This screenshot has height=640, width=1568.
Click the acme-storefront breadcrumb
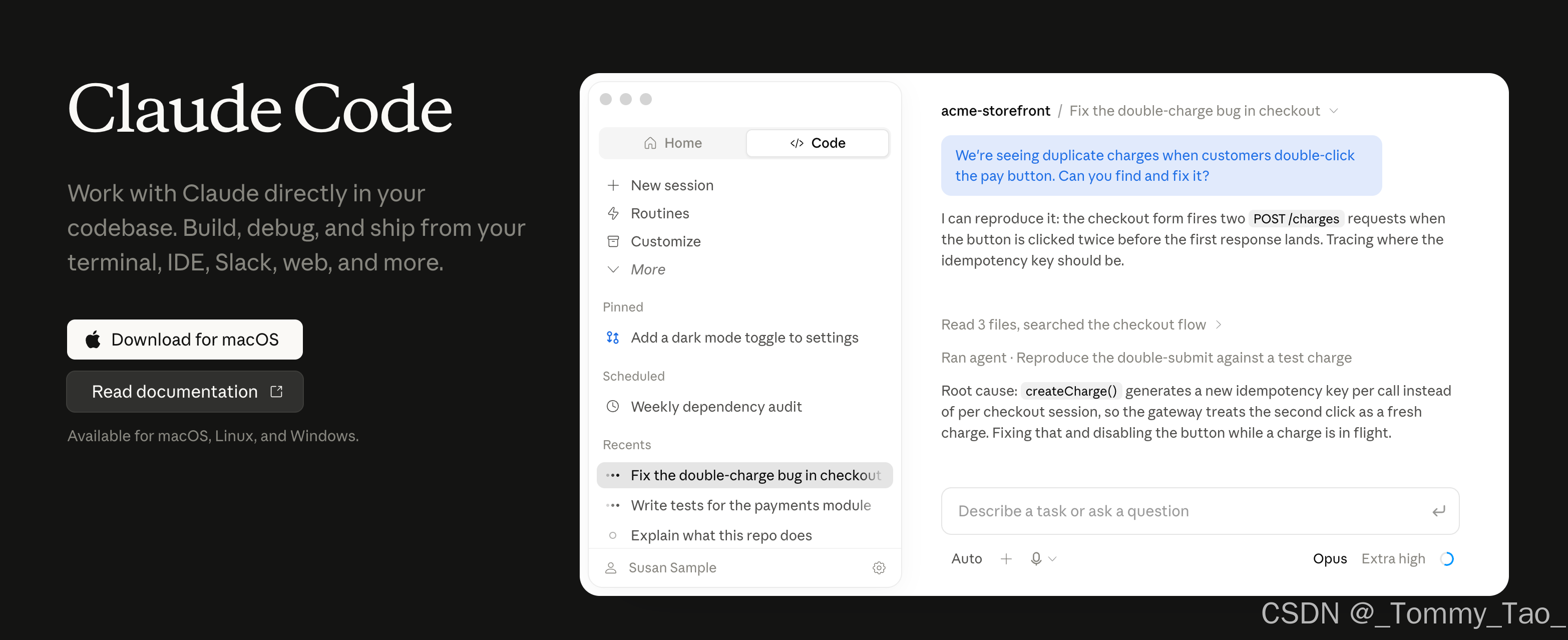pos(995,111)
